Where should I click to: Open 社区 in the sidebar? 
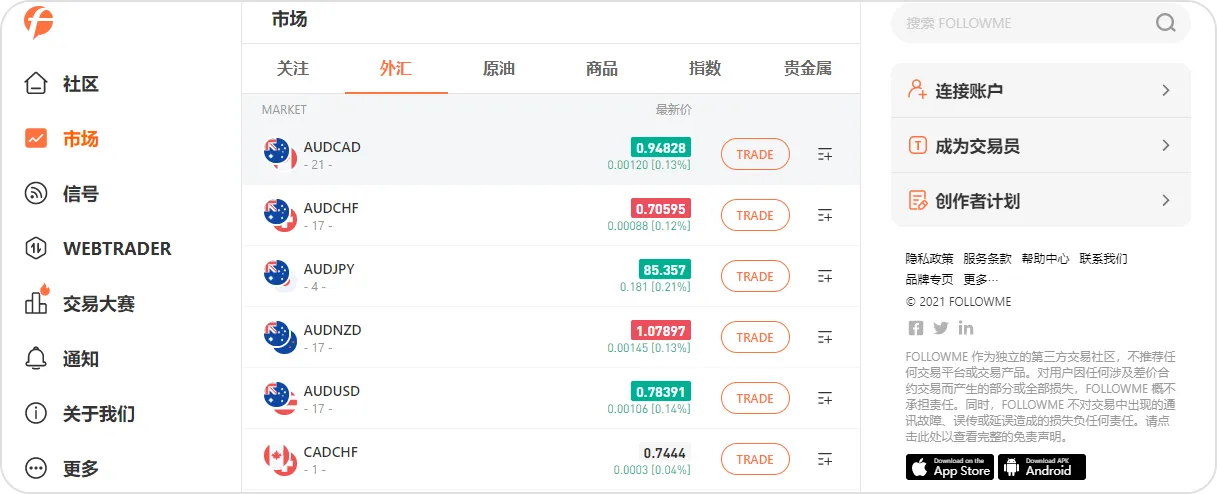click(62, 84)
